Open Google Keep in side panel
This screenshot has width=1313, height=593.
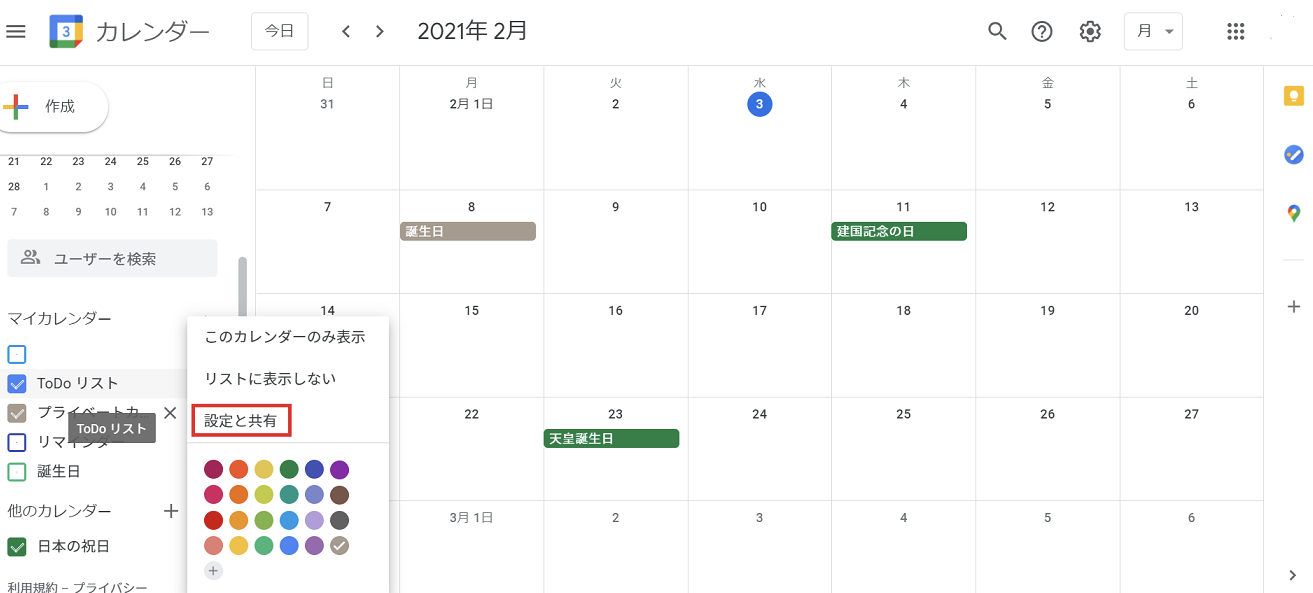pos(1294,96)
